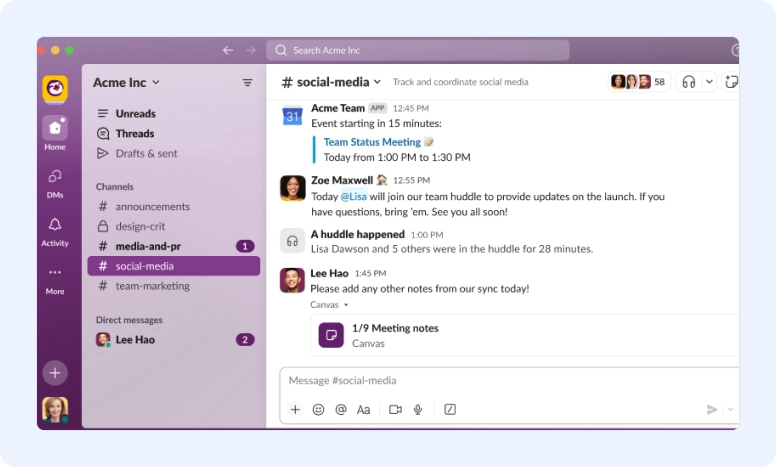The width and height of the screenshot is (776, 467).
Task: Open the Acme Inc workspace icon
Action: pos(55,89)
